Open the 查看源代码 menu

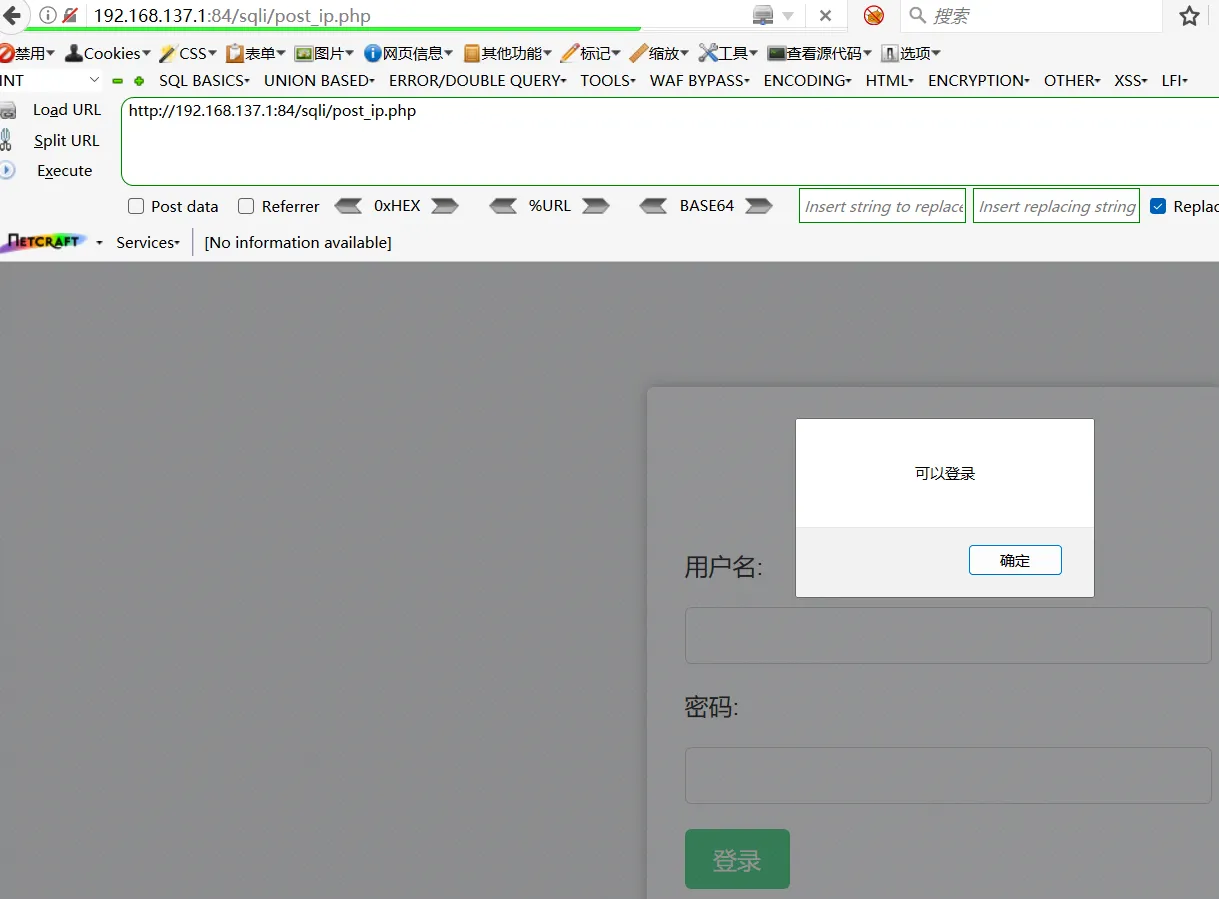[x=820, y=53]
